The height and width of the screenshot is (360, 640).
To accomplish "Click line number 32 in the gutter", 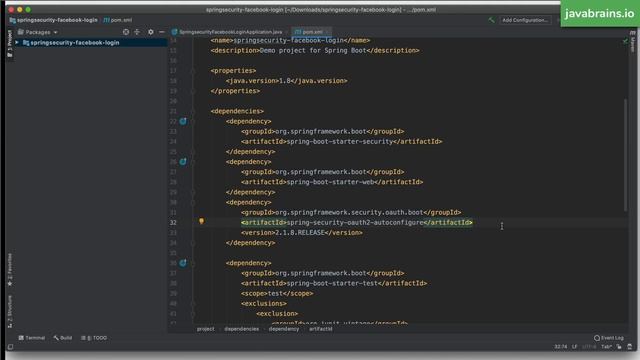I will 173,223.
